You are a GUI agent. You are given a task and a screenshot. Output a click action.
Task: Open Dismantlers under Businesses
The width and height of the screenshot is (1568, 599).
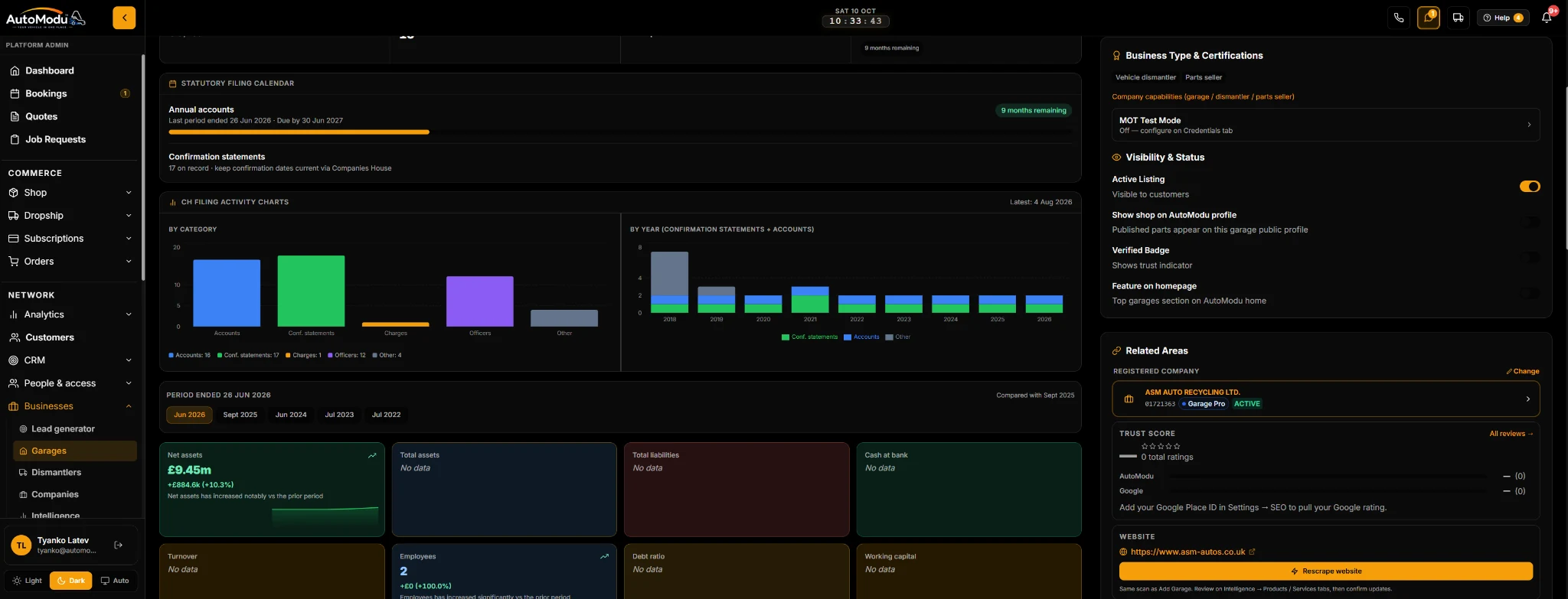click(x=75, y=473)
